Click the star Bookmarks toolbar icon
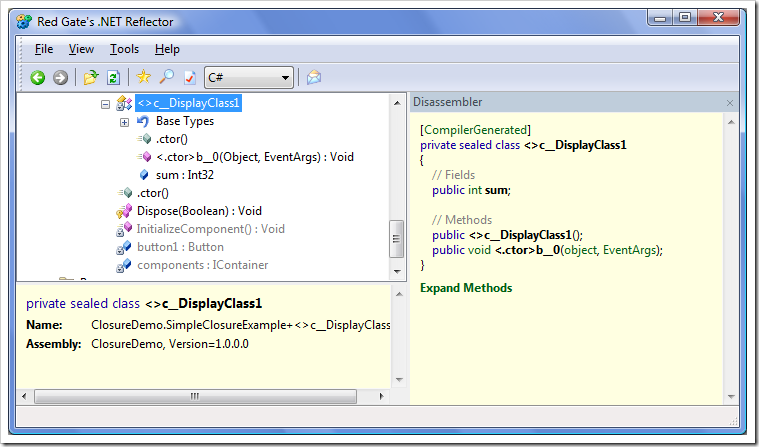Viewport: 759px width, 447px height. tap(143, 77)
